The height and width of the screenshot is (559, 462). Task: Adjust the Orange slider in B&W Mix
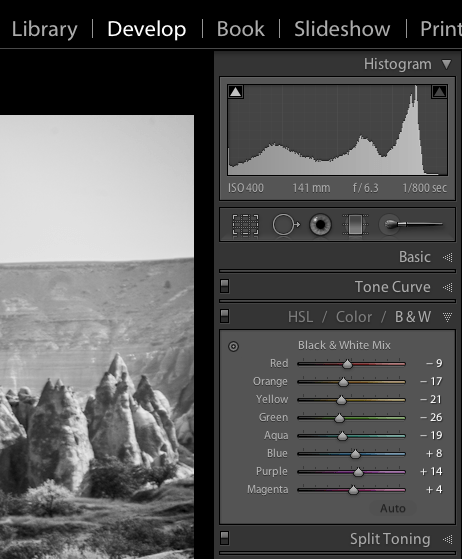343,382
